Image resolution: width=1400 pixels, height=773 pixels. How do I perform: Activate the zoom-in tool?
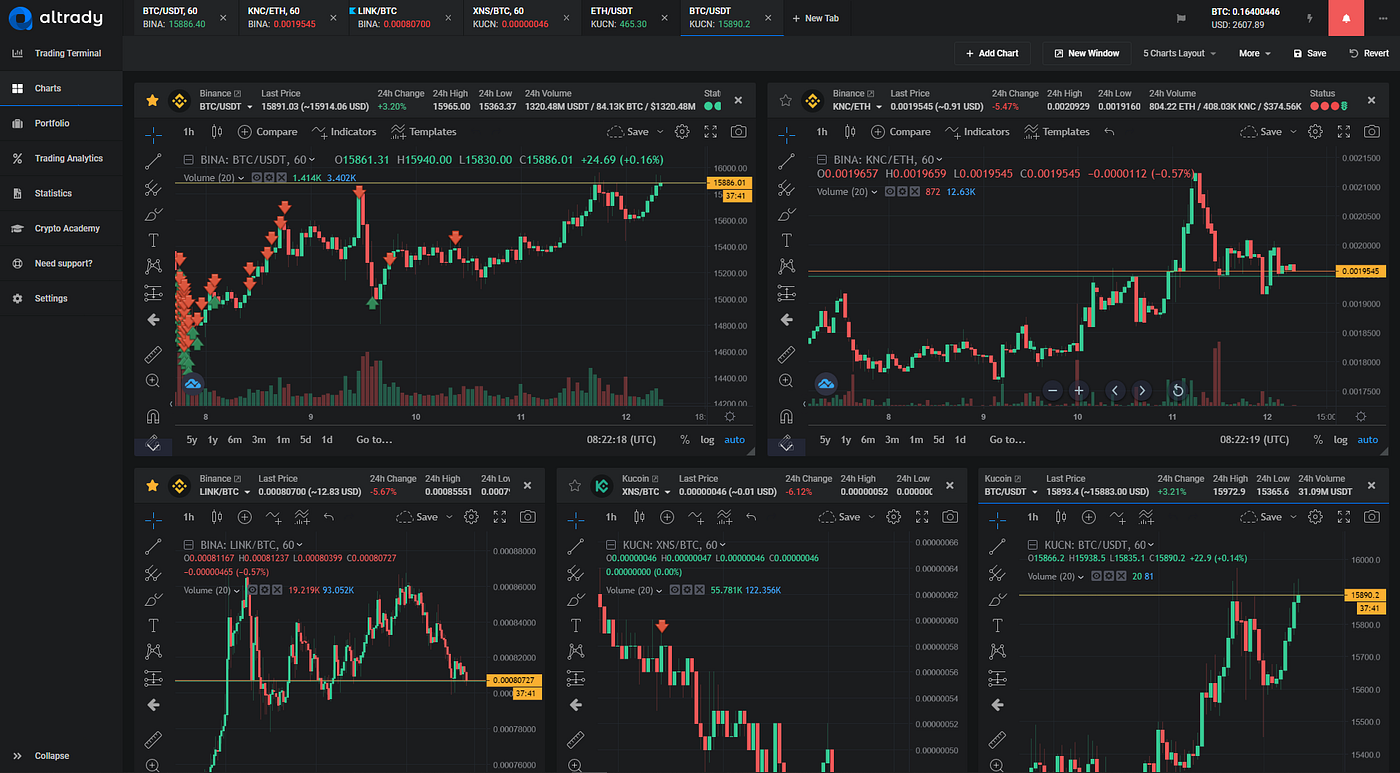pos(153,381)
